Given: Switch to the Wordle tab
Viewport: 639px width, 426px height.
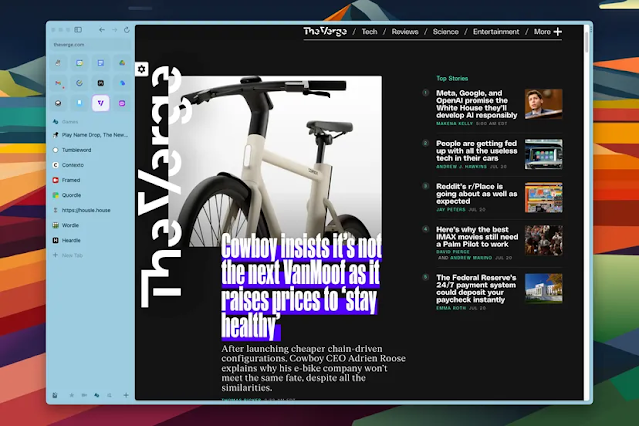Looking at the screenshot, I should (90, 225).
